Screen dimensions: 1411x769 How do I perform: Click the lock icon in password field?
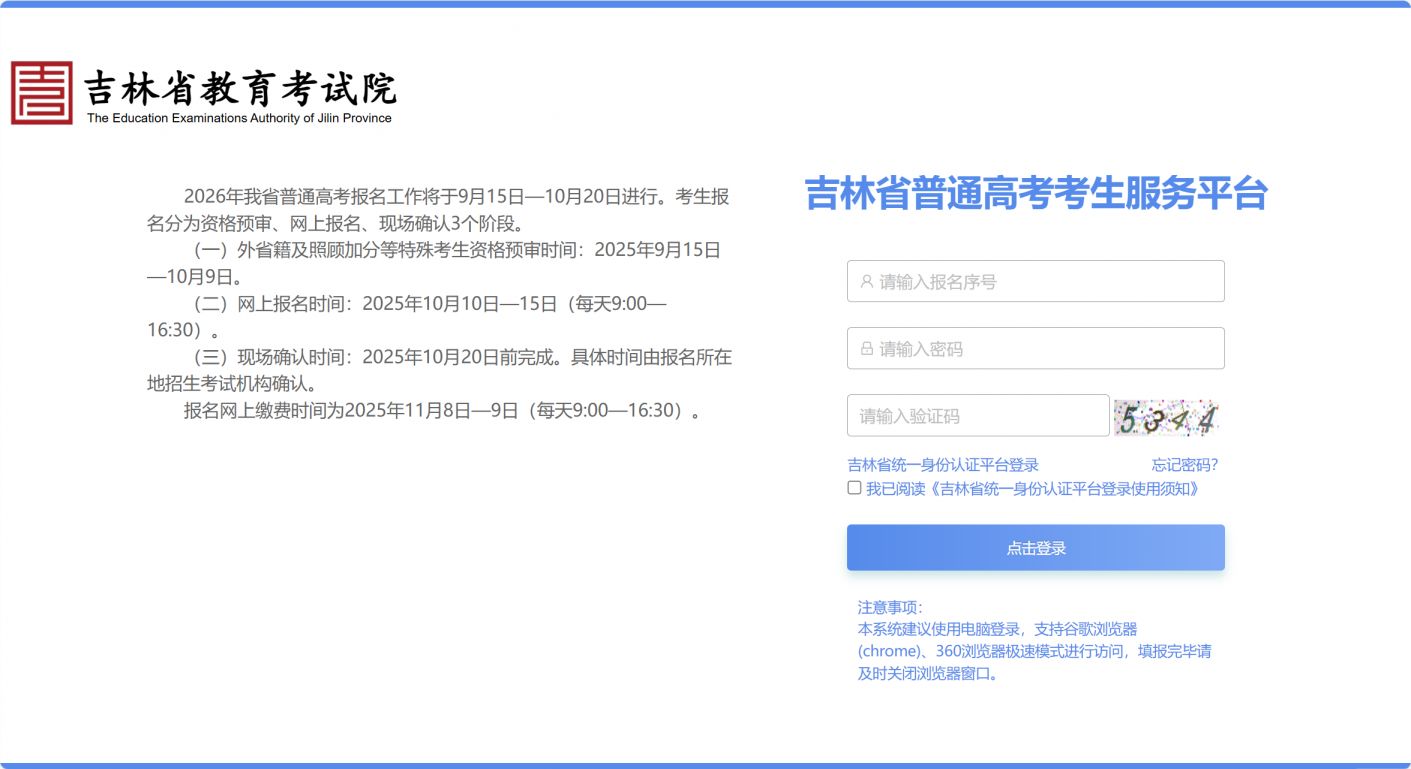click(x=866, y=349)
